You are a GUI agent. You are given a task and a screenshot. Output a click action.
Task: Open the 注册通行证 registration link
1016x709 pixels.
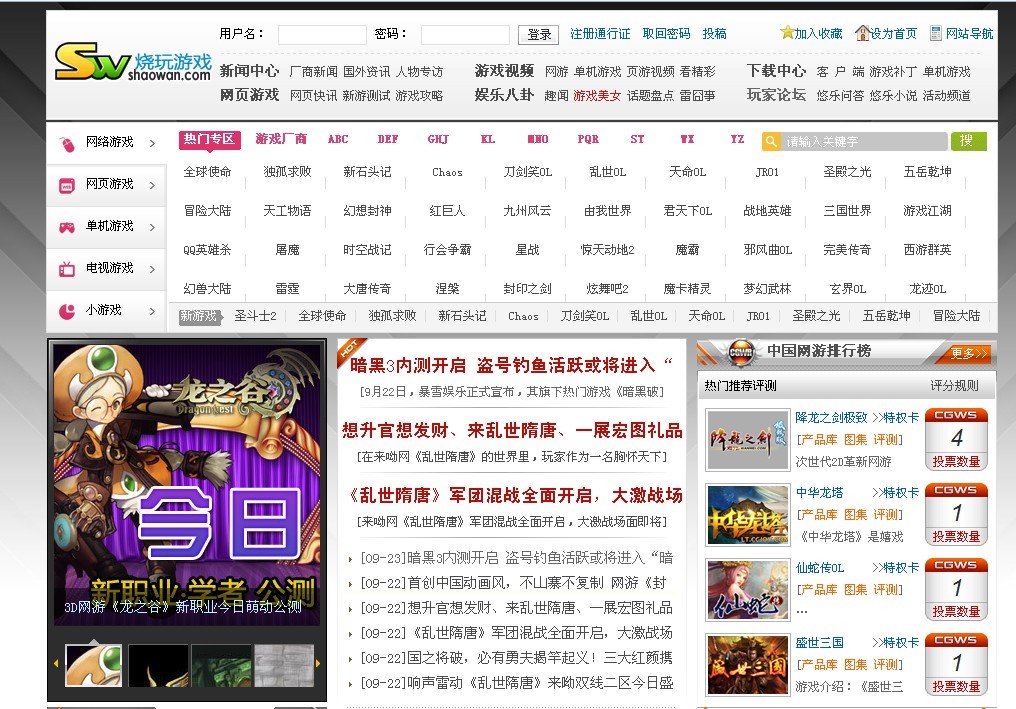pyautogui.click(x=600, y=34)
